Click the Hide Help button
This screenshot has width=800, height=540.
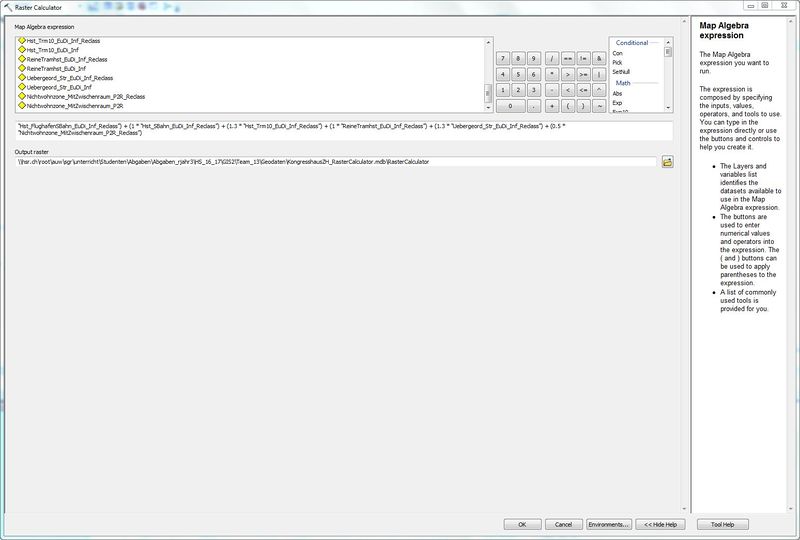click(x=662, y=524)
